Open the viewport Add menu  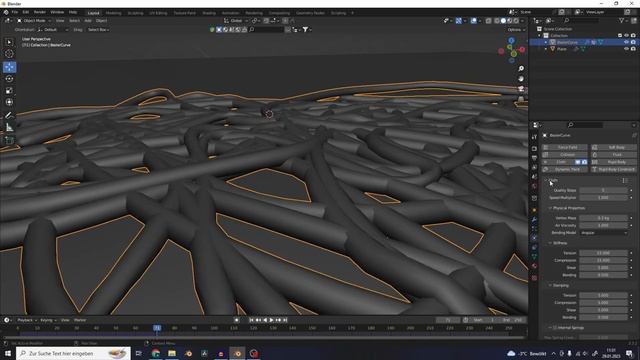pos(88,20)
